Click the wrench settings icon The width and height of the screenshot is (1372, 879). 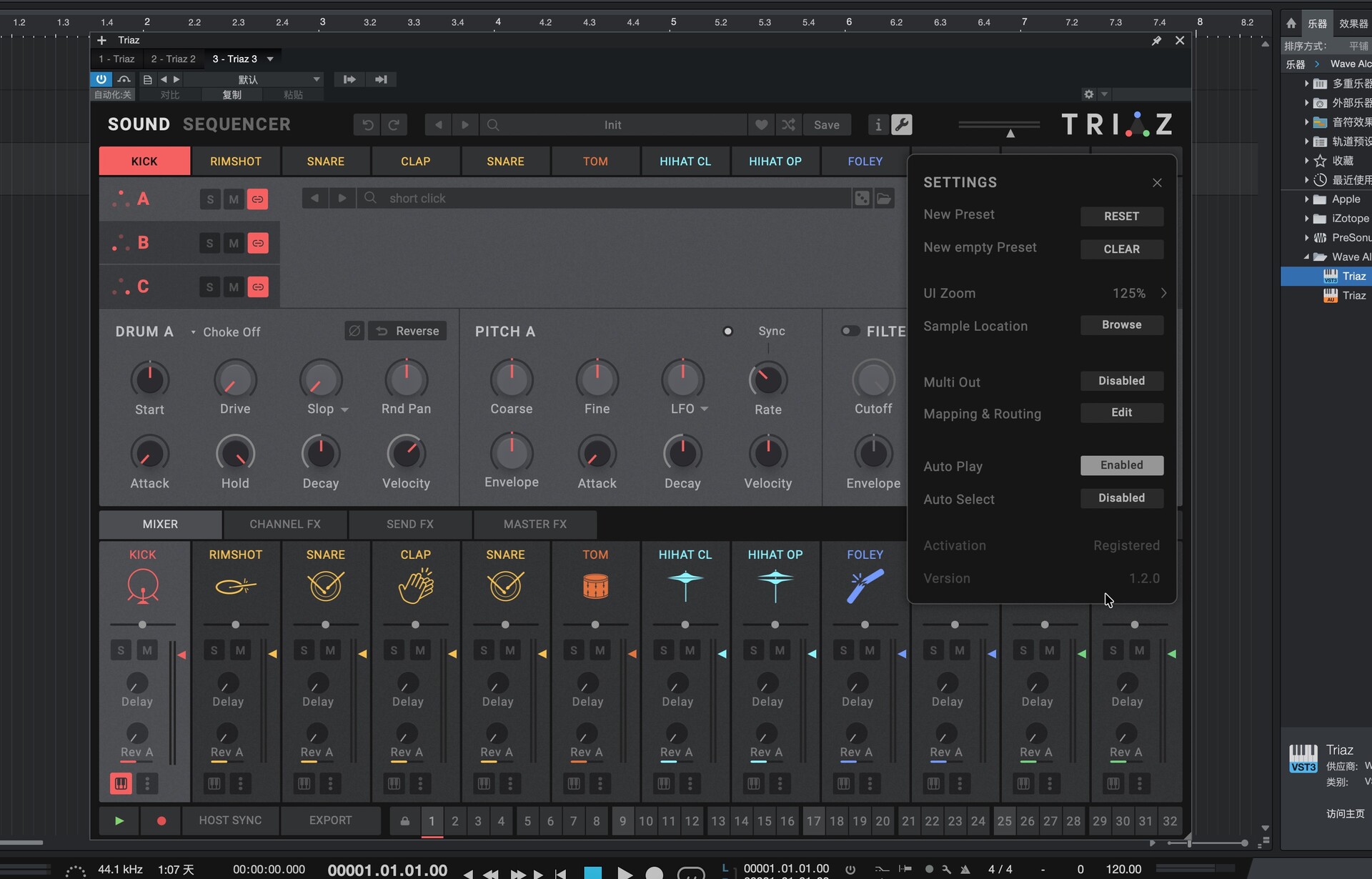tap(902, 124)
